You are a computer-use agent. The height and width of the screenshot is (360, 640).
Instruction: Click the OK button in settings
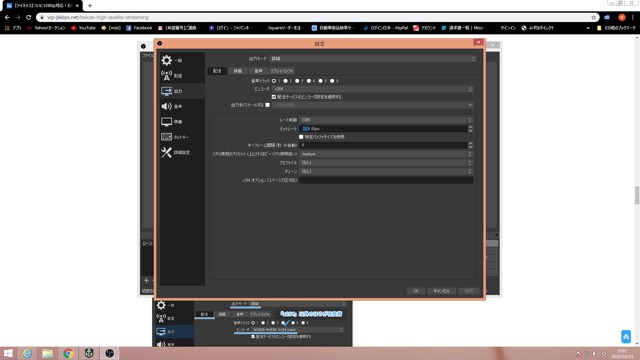tap(416, 291)
